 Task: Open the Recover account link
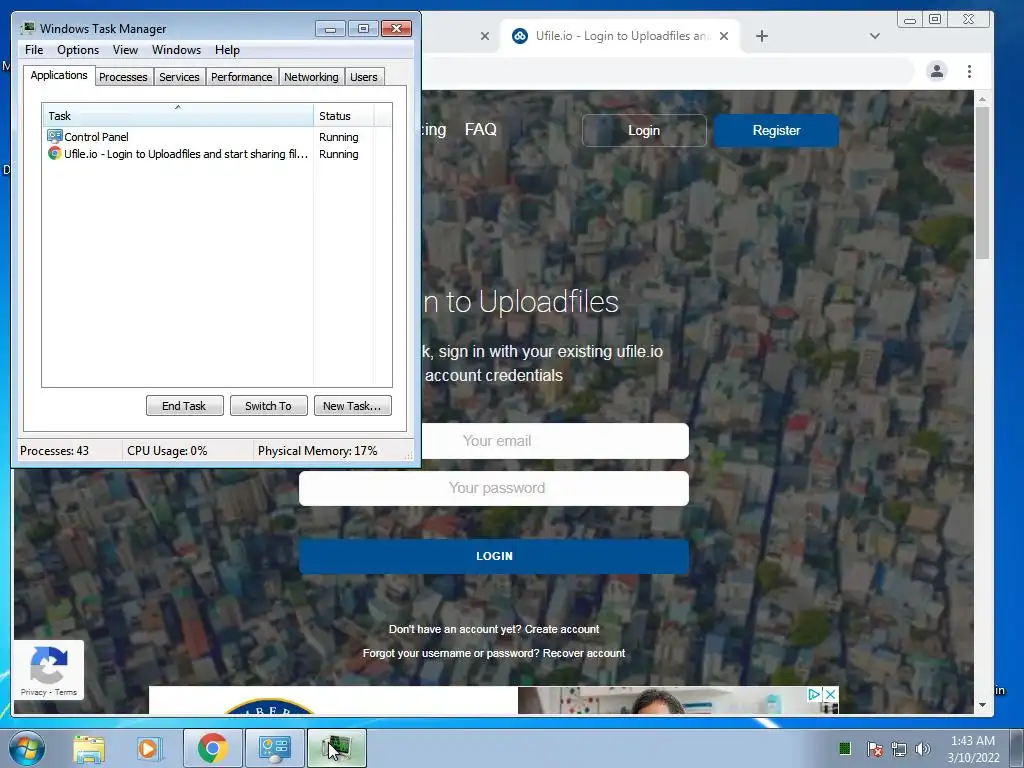point(584,653)
